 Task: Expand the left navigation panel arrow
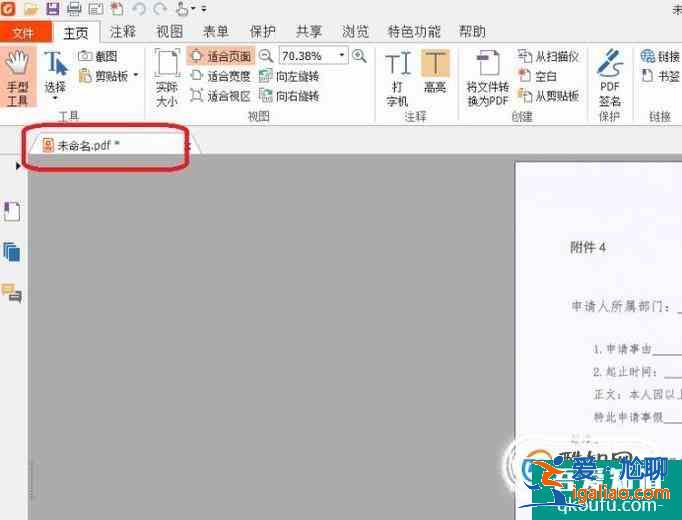(x=17, y=166)
